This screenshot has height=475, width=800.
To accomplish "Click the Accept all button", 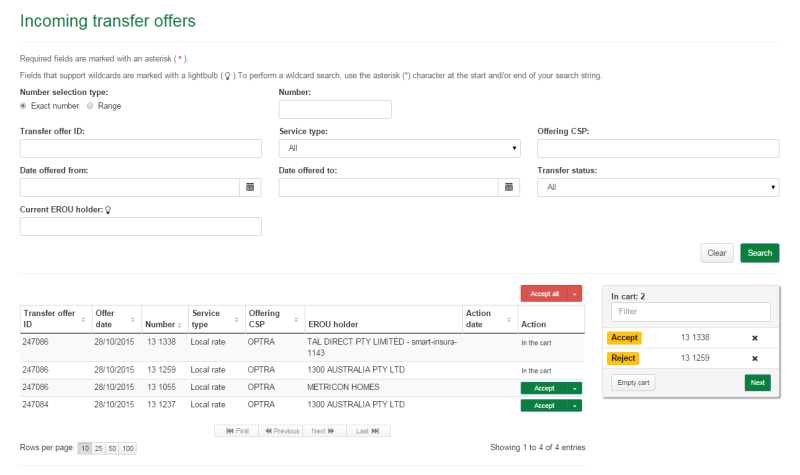I will tap(544, 294).
